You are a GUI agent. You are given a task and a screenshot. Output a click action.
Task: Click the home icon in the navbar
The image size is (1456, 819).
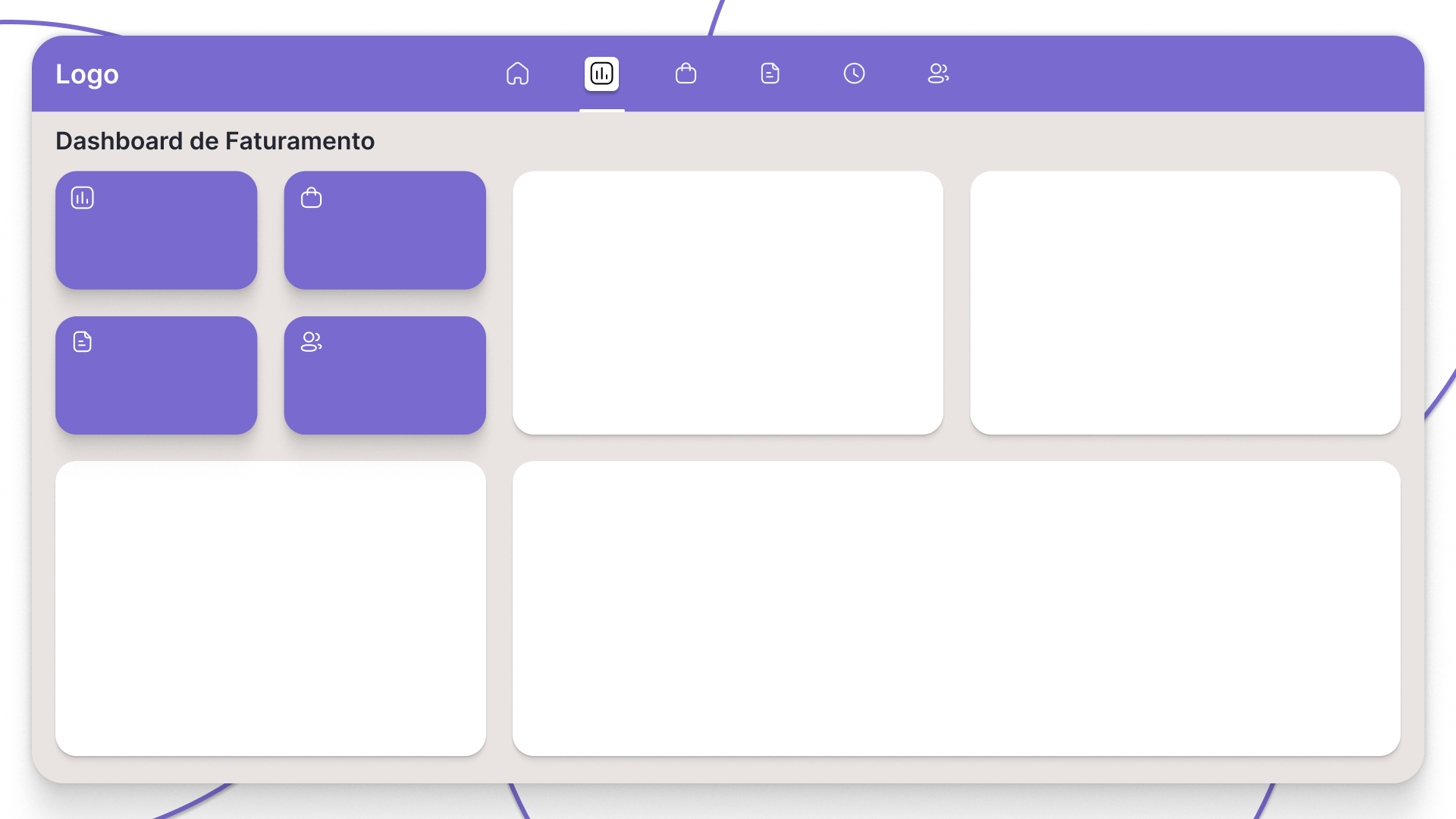[517, 74]
